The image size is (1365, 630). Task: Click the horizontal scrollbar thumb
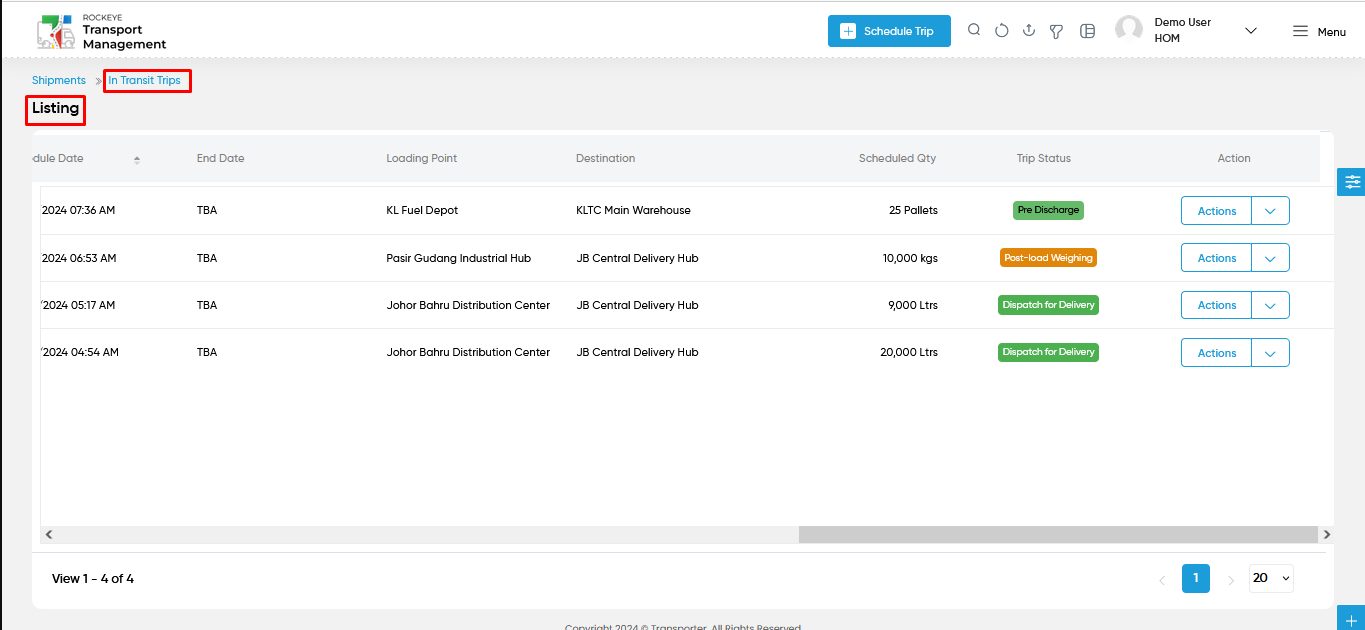(1058, 535)
